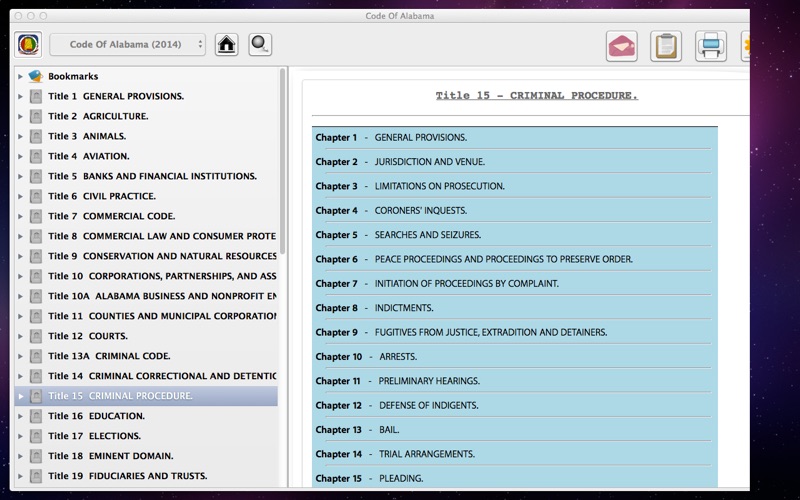Select Title 1 GENERAL PROVISIONS in sidebar

[116, 96]
